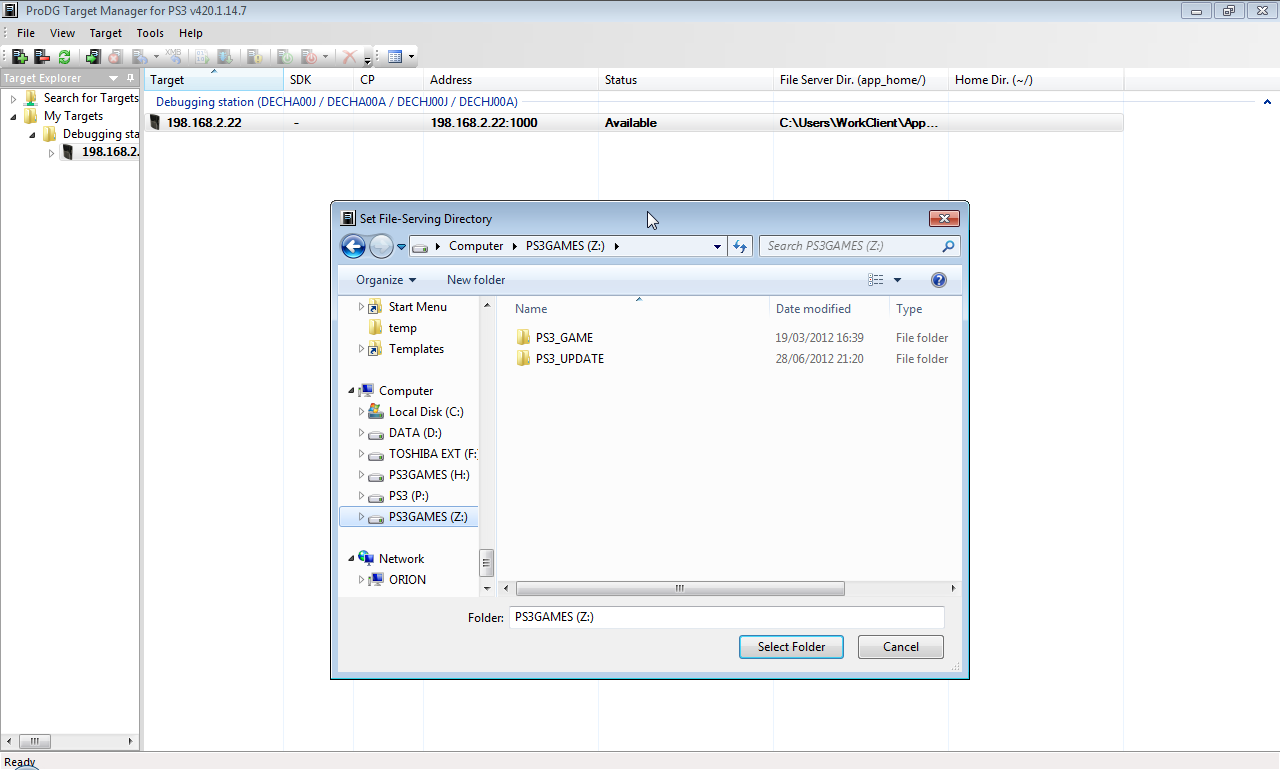Click the Reset target toolbar icon
This screenshot has height=770, width=1280.
click(x=139, y=57)
